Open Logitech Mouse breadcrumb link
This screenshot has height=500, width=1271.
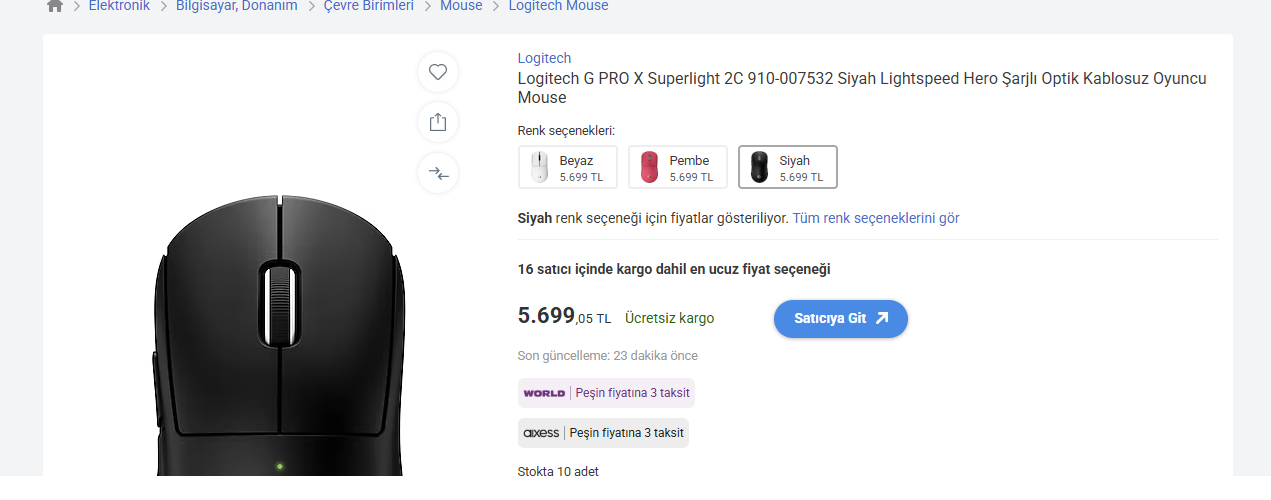coord(558,6)
